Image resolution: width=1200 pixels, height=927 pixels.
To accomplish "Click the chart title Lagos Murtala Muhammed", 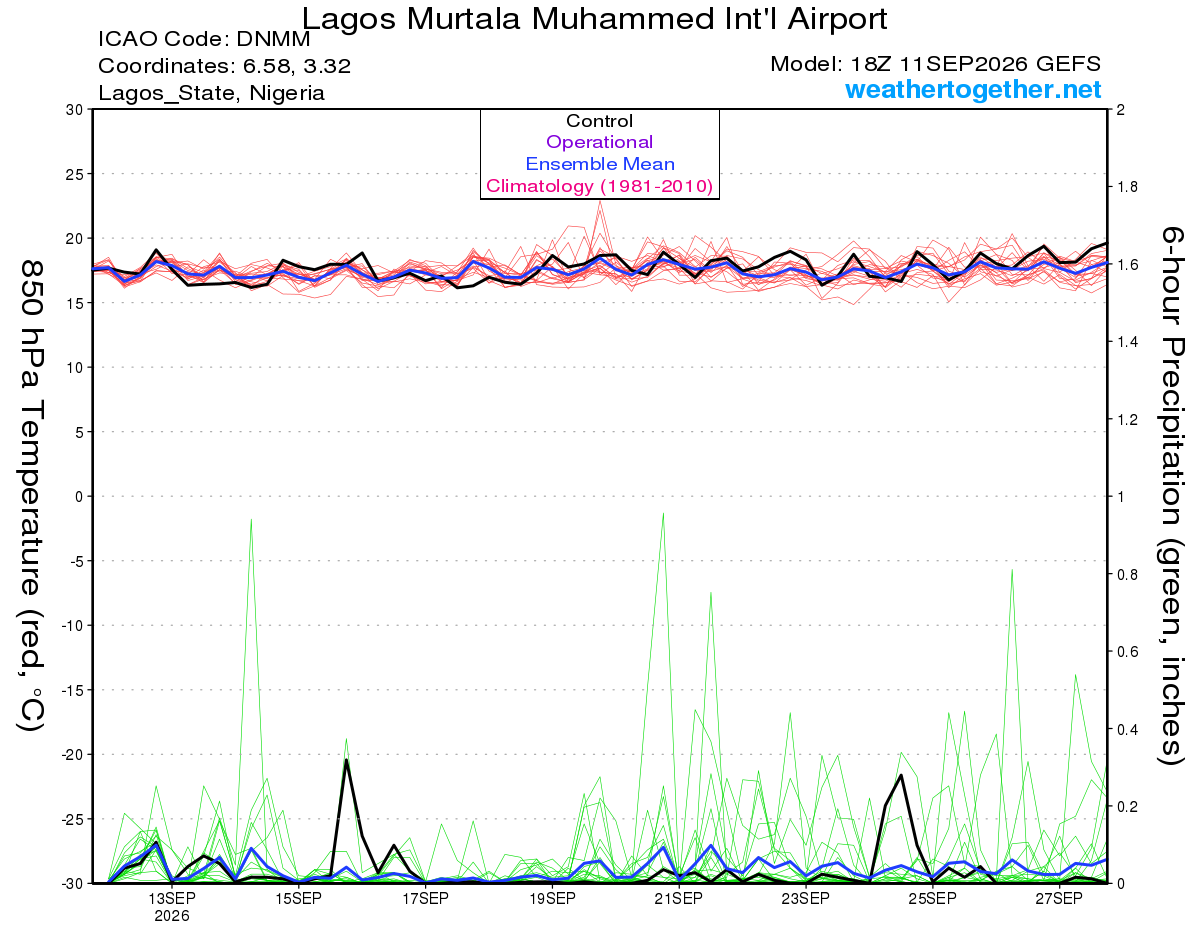I will (594, 18).
